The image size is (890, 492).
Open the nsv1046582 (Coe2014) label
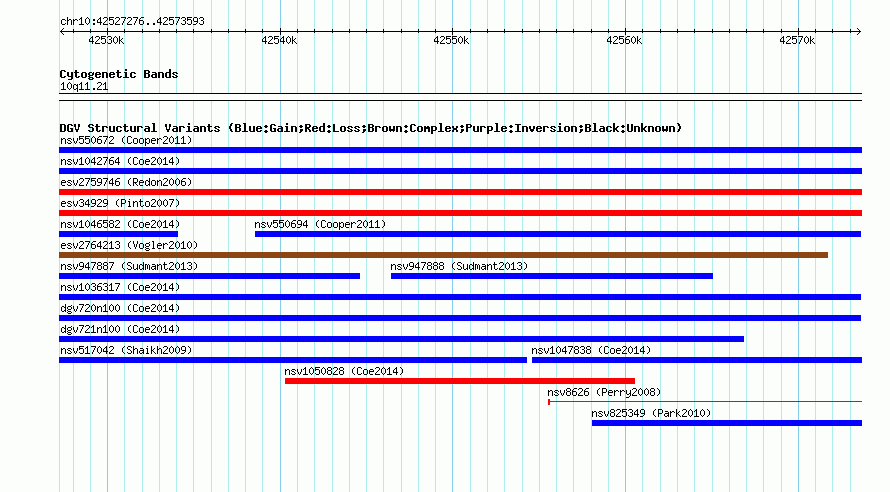click(120, 224)
